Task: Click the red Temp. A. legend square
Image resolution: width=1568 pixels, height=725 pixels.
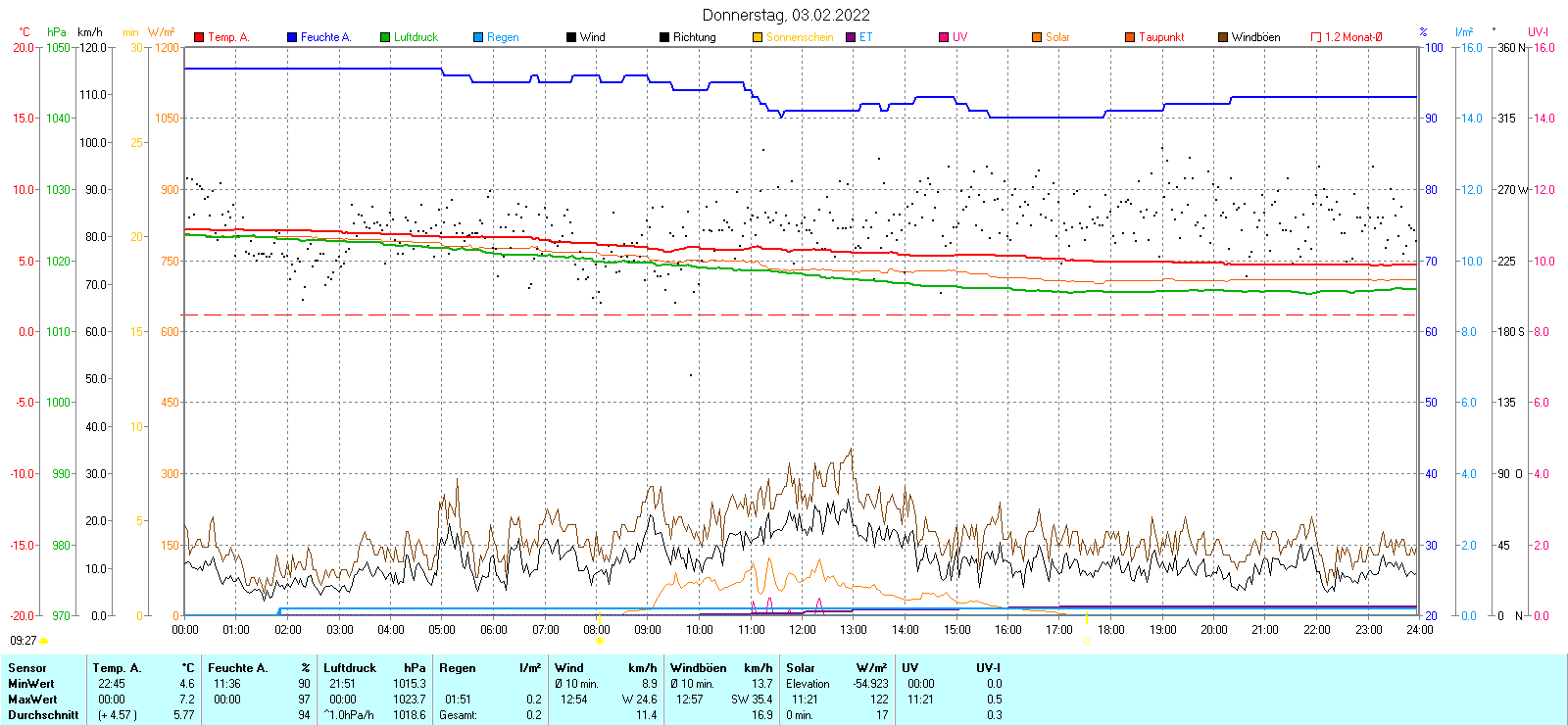Action: 199,37
